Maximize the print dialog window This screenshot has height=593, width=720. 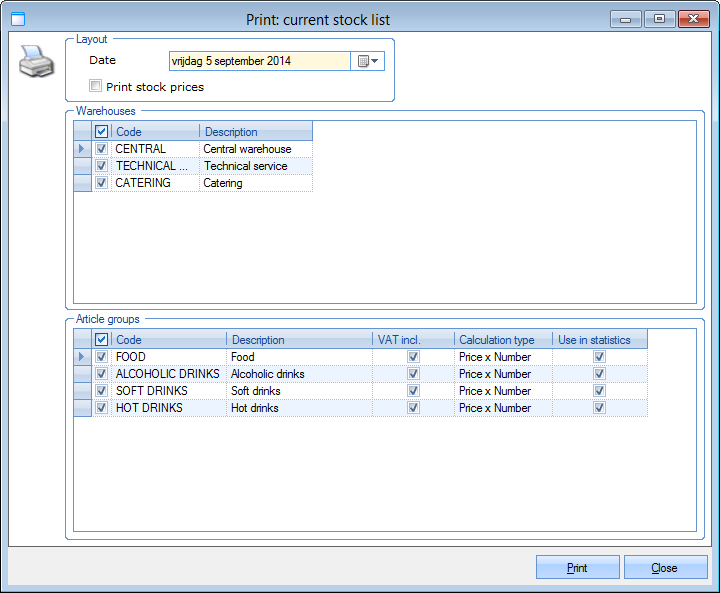(659, 18)
